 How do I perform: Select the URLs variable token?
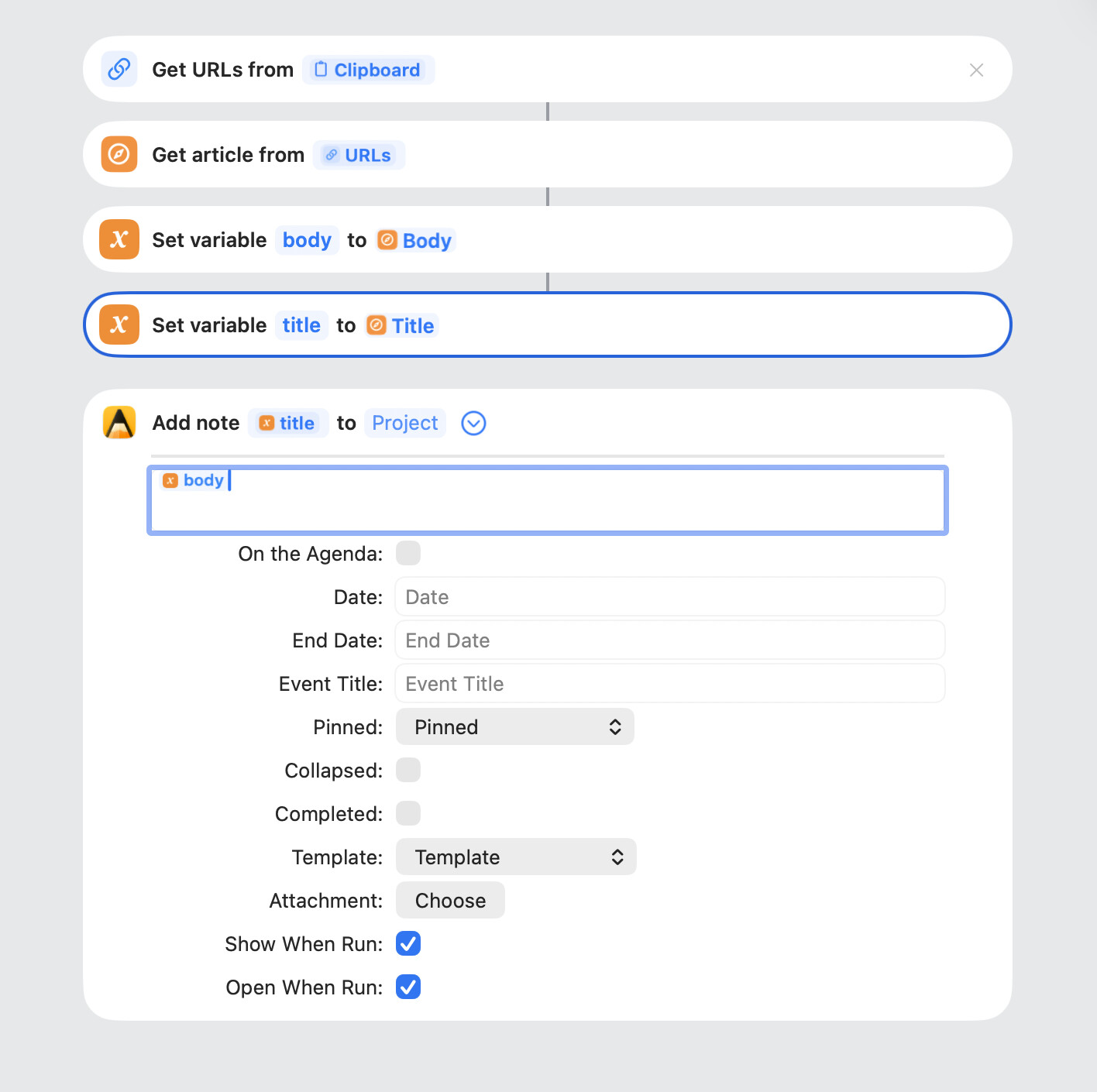point(359,155)
